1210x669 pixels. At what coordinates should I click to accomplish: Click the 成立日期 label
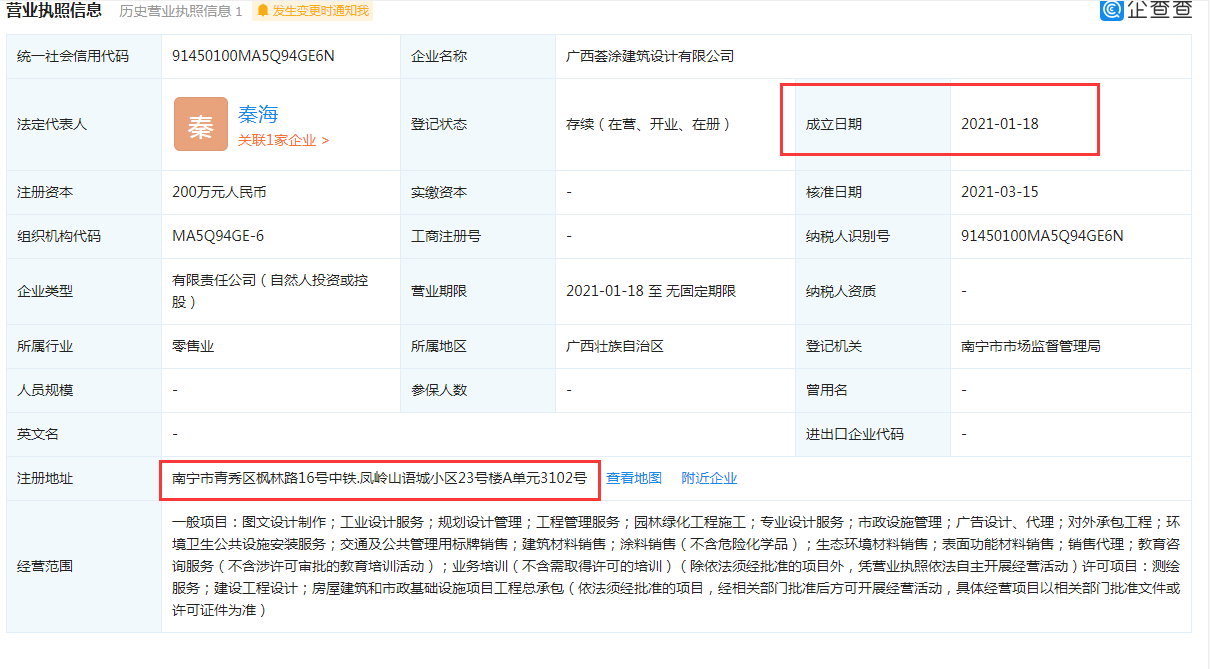(834, 124)
